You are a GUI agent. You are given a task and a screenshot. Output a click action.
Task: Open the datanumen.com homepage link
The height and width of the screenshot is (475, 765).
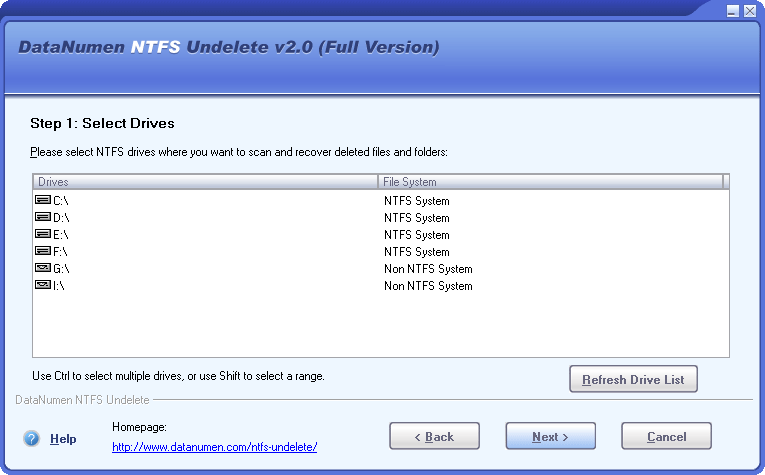[x=214, y=447]
